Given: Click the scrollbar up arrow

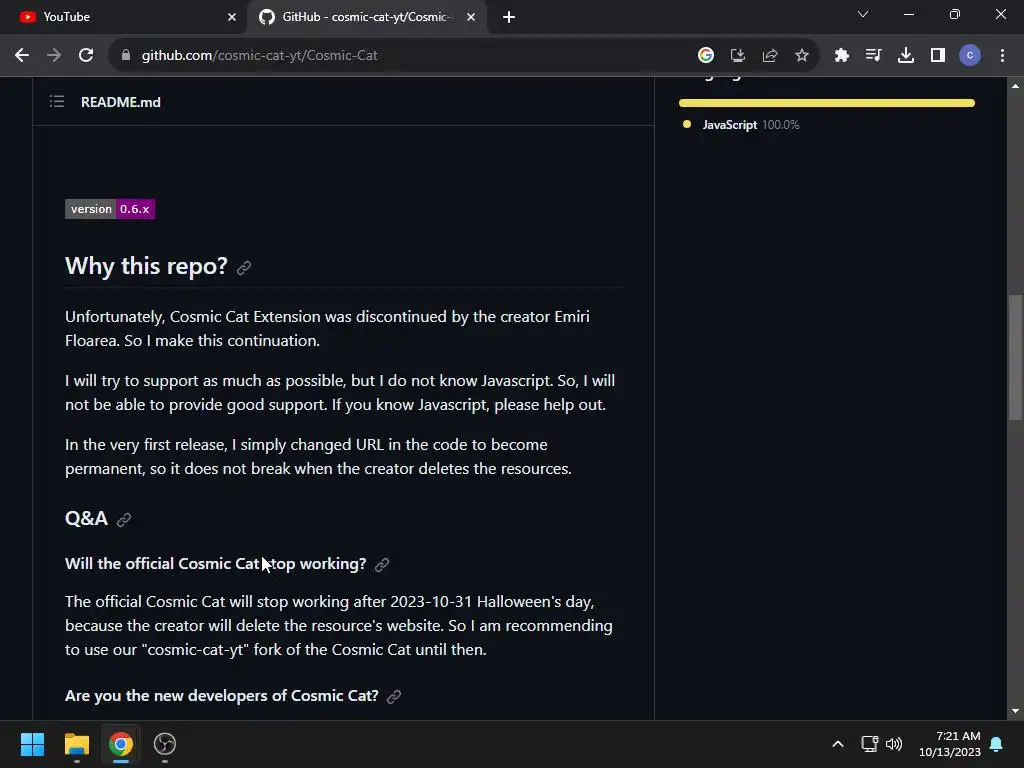Looking at the screenshot, I should pos(1015,86).
